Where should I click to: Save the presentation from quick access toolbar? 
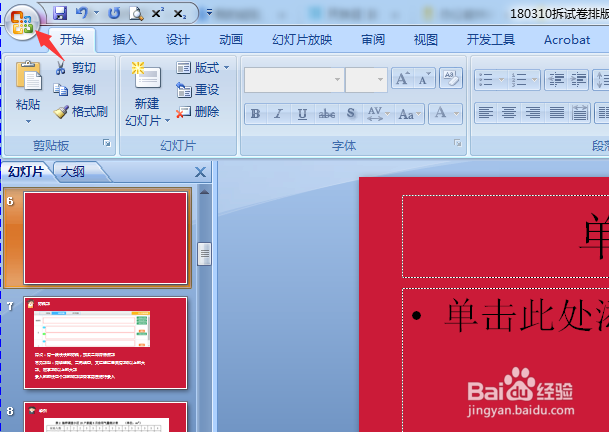(x=60, y=13)
